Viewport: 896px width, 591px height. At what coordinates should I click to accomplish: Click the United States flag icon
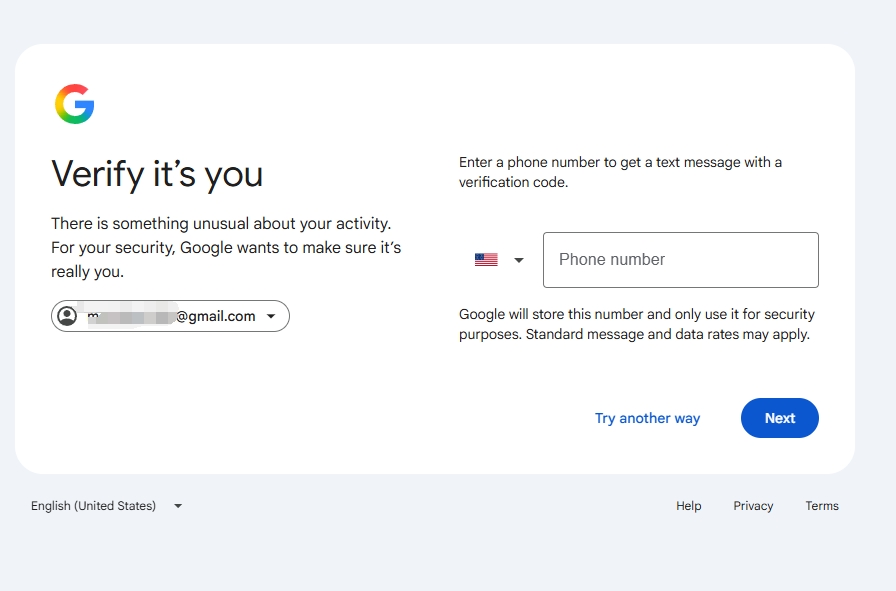486,260
